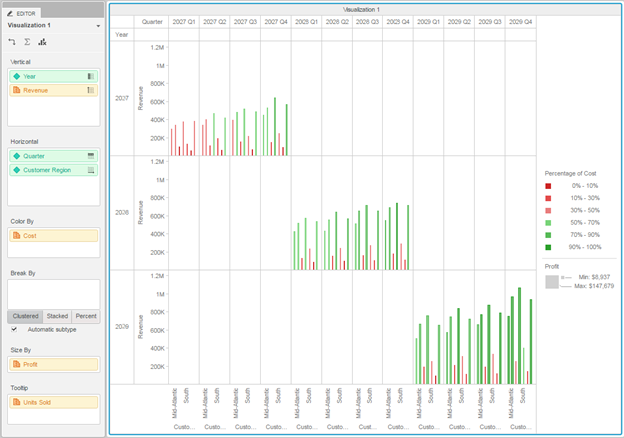Select the Stacked subtype option
This screenshot has height=438, width=624.
[57, 316]
